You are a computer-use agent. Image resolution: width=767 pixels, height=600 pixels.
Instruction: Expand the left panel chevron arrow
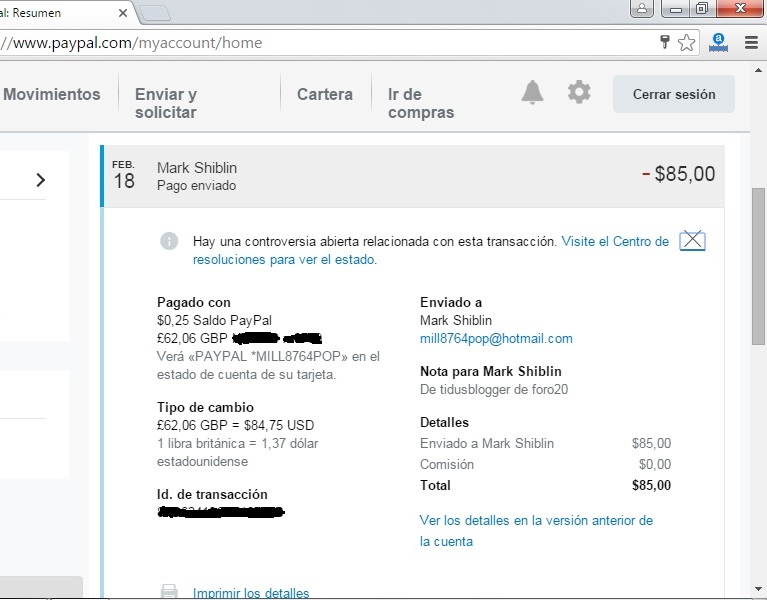40,180
